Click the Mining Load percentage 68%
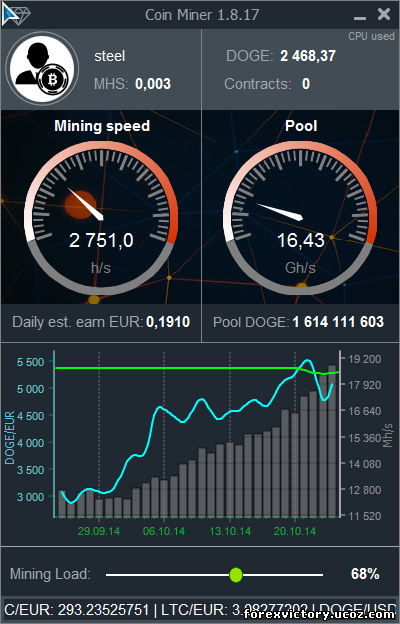Image resolution: width=400 pixels, height=624 pixels. coord(365,574)
